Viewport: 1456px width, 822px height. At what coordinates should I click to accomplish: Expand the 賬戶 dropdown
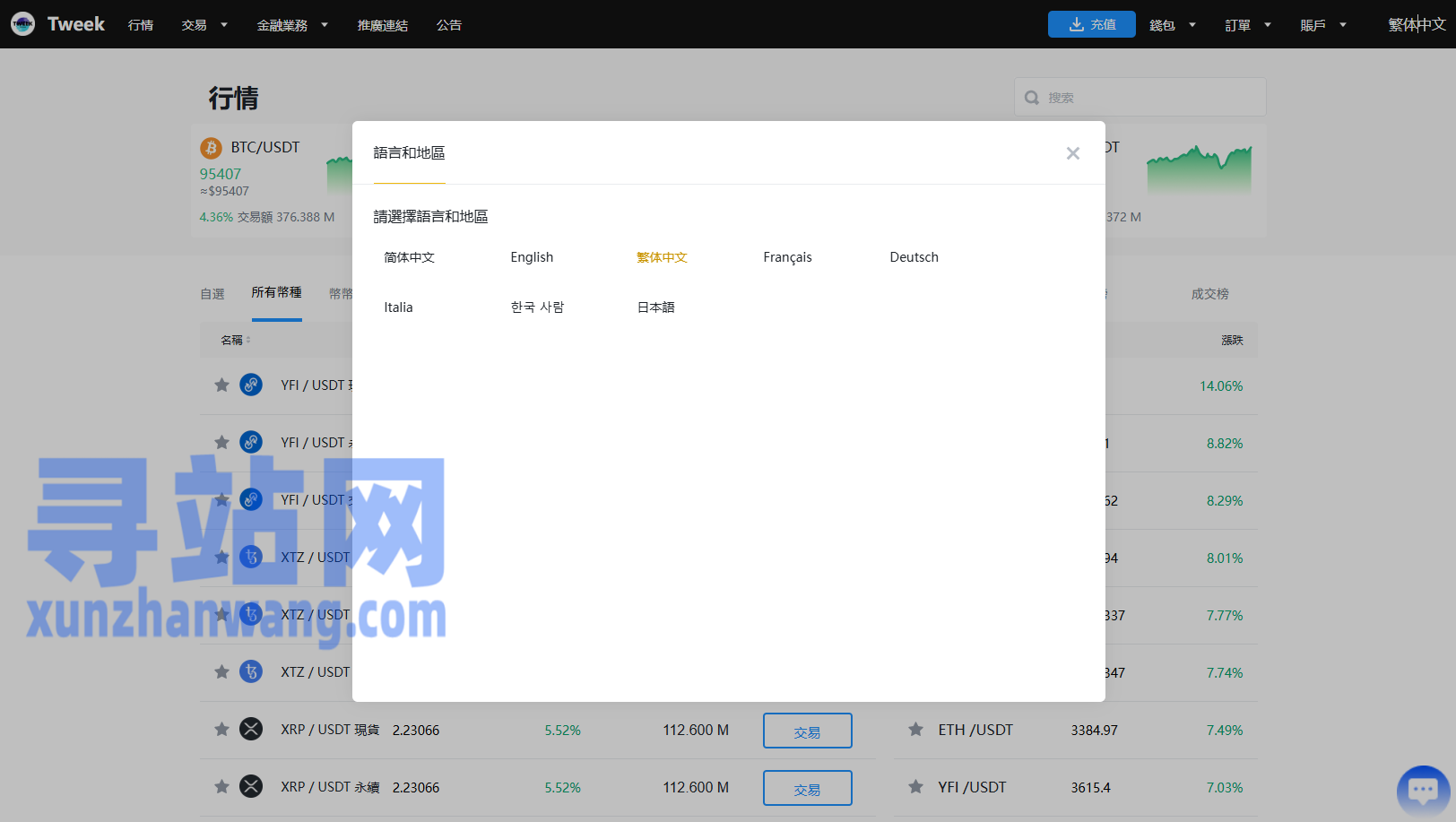(1323, 24)
